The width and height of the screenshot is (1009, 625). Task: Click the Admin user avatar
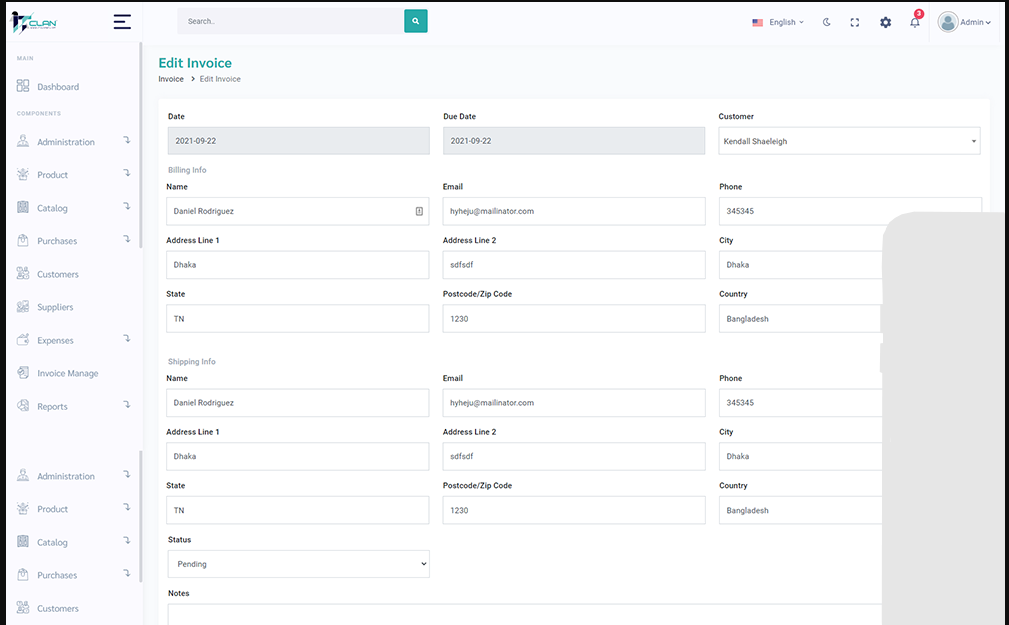click(x=948, y=22)
